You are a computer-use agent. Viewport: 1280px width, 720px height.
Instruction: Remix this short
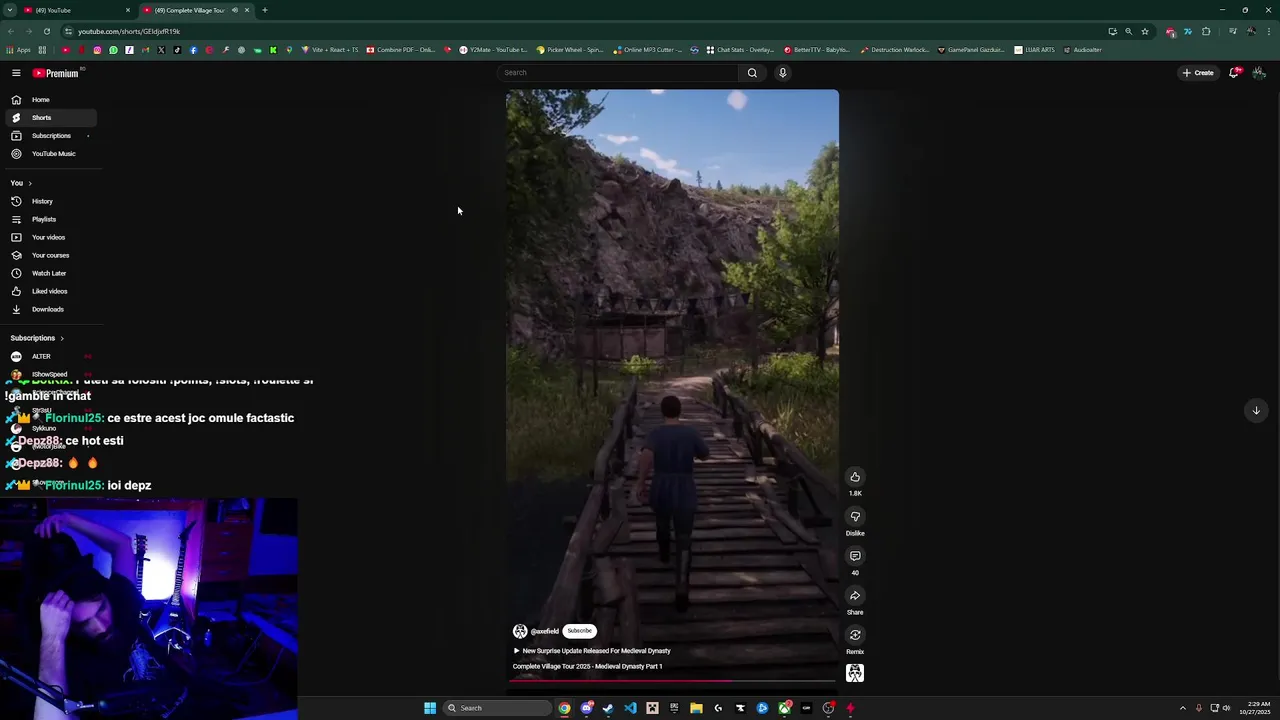pyautogui.click(x=855, y=635)
